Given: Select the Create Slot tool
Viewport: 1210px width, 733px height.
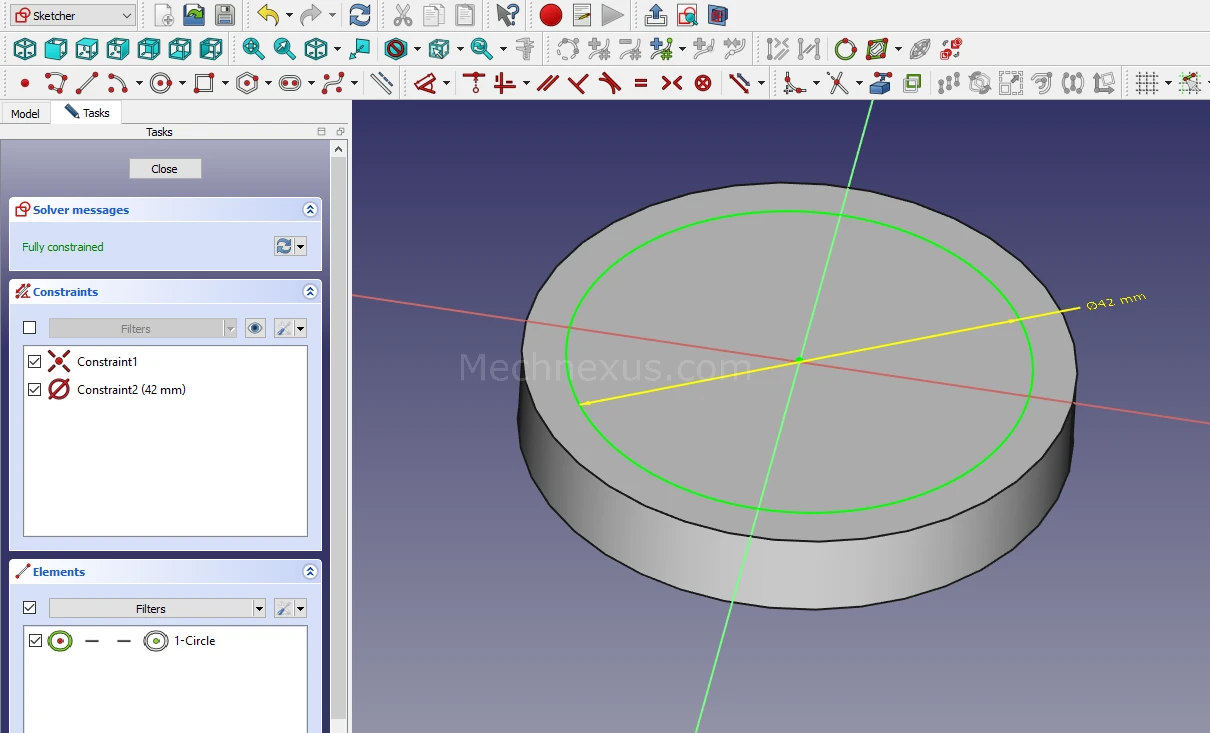Looking at the screenshot, I should point(290,83).
